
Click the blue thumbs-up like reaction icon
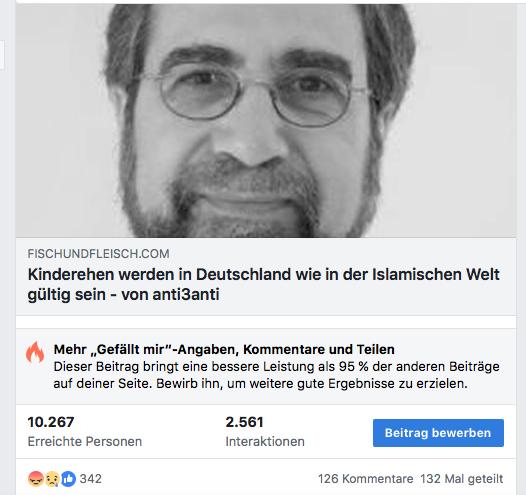68,479
